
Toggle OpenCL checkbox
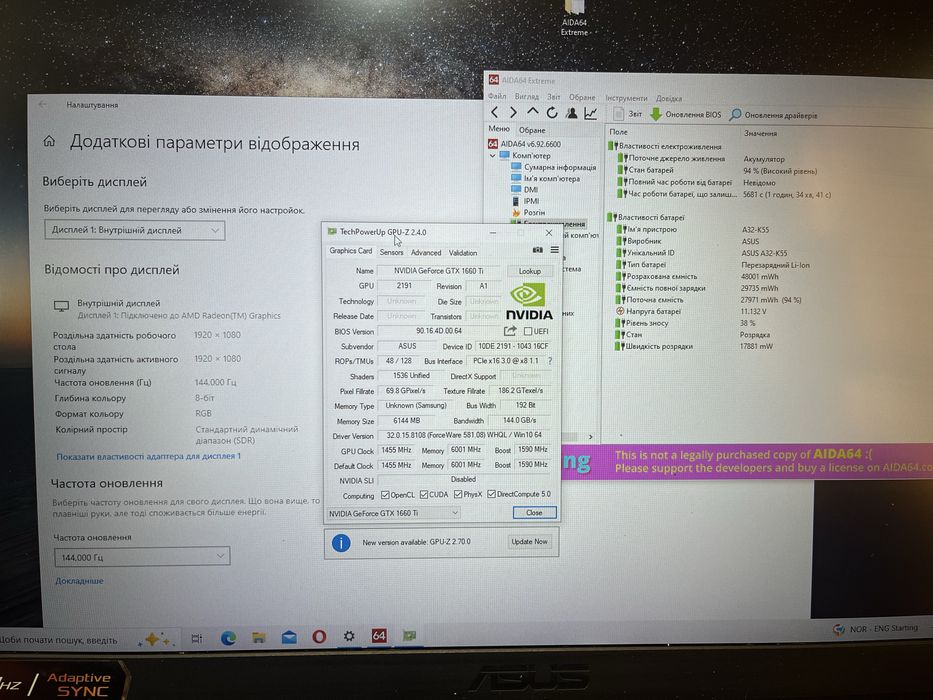385,495
